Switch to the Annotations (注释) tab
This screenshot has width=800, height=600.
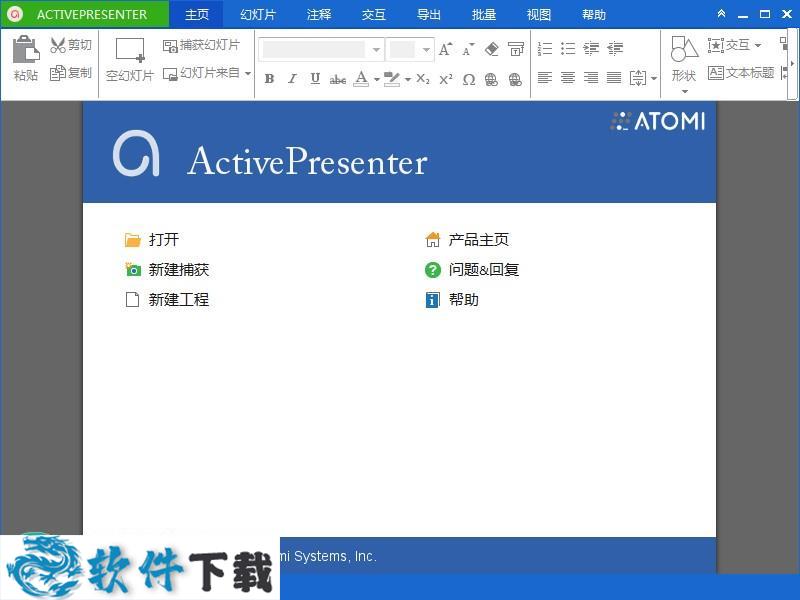coord(319,14)
